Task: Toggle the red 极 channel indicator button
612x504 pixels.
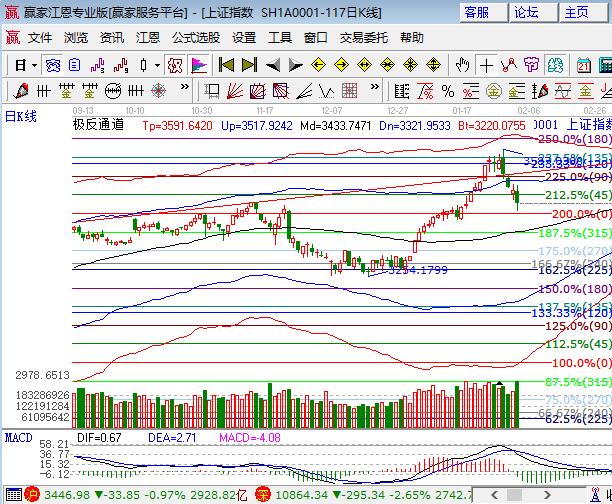Action: (x=176, y=65)
